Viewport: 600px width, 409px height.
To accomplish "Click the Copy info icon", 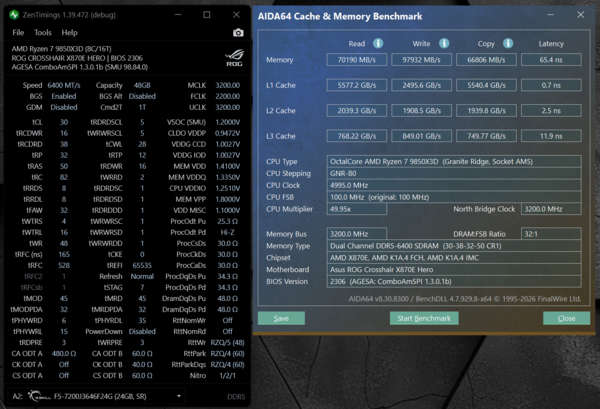I will [x=508, y=43].
